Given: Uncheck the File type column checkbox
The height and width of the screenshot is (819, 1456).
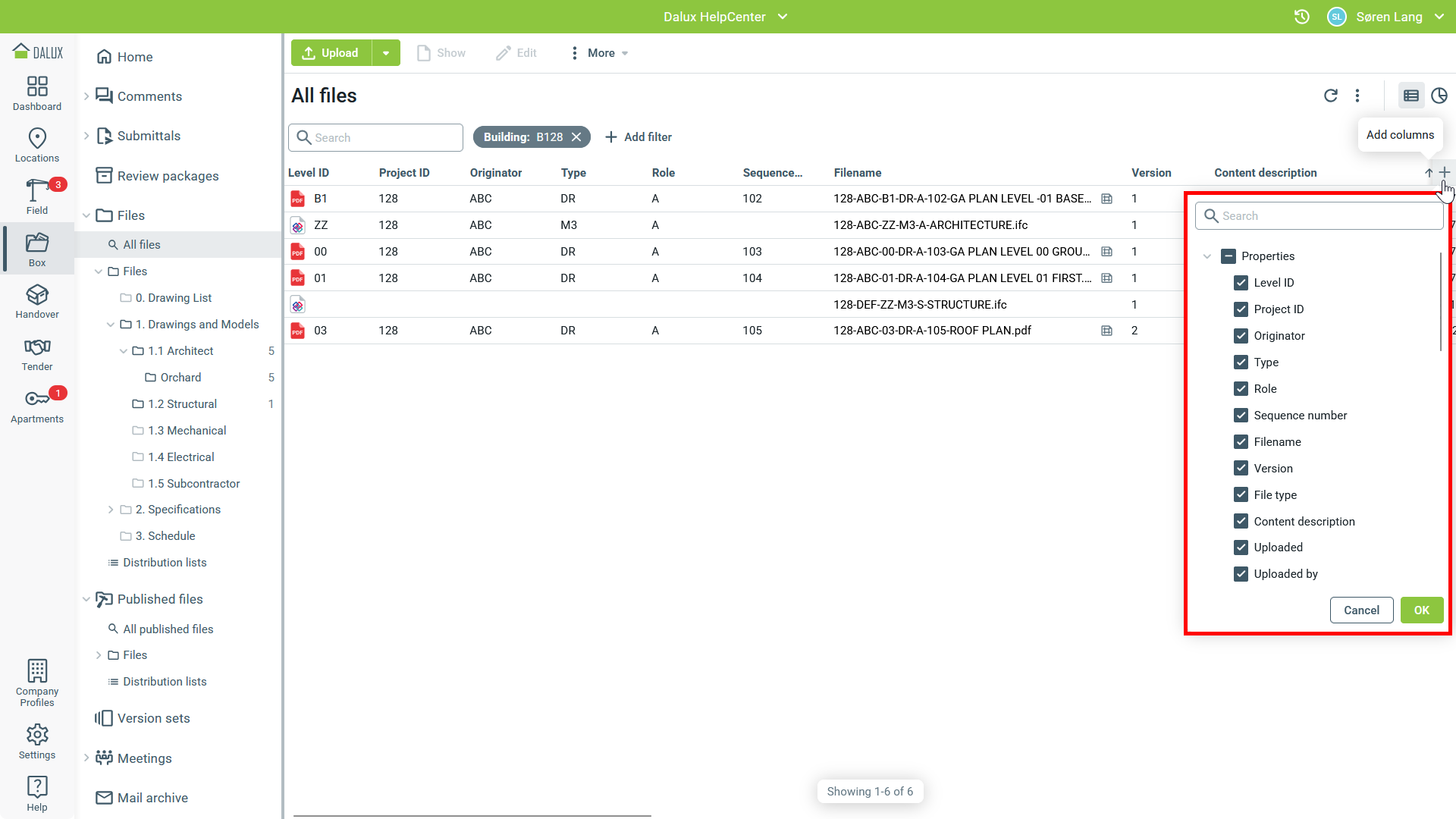Looking at the screenshot, I should 1241,495.
